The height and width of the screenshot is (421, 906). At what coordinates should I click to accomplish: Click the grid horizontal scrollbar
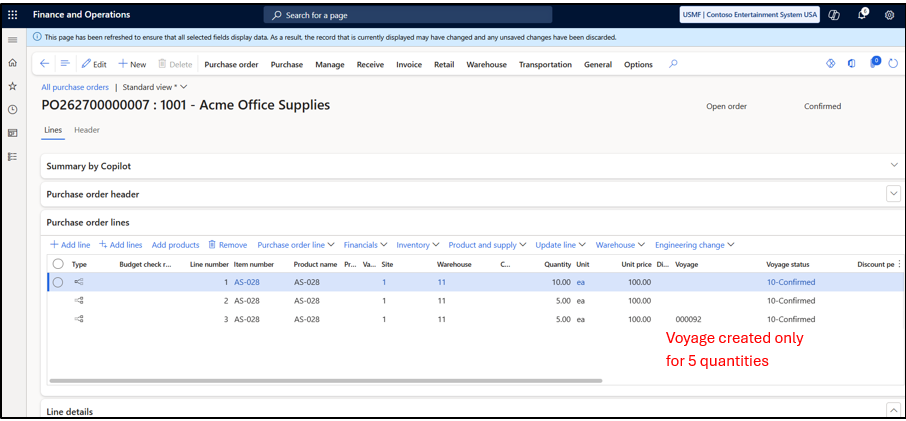(x=326, y=381)
